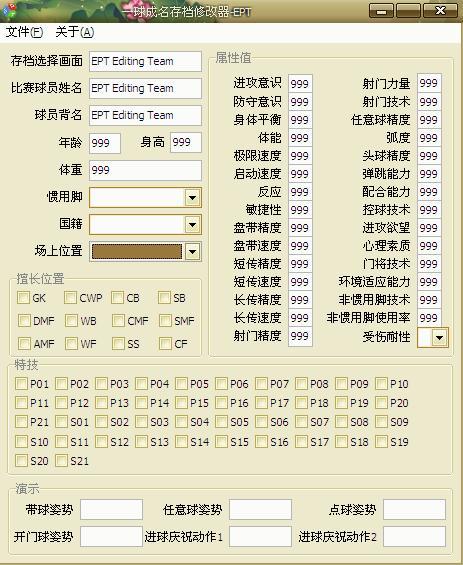Click the 盘带精度 value field
Image resolution: width=463 pixels, height=565 pixels.
(x=300, y=228)
